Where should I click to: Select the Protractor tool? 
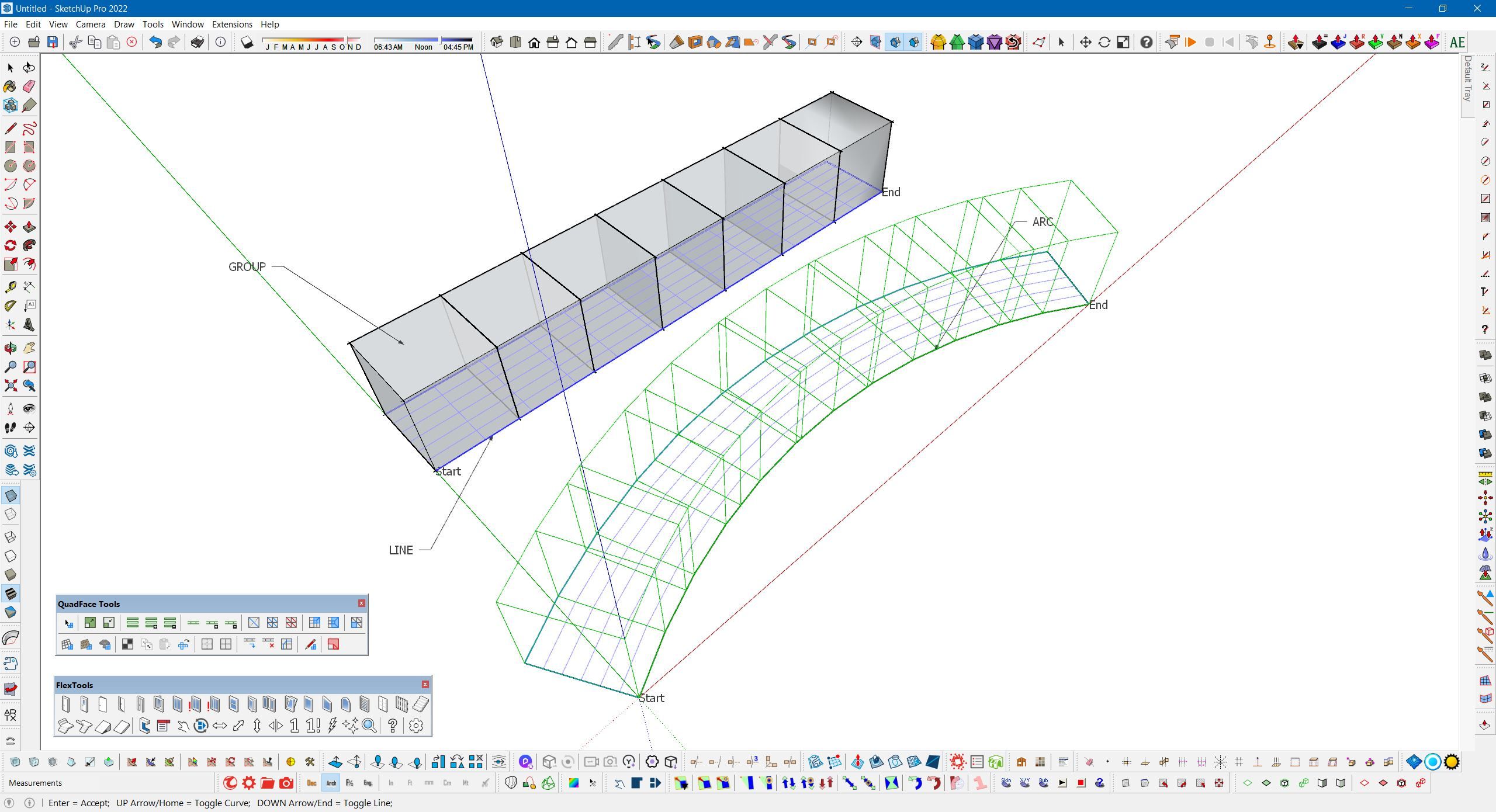click(10, 306)
